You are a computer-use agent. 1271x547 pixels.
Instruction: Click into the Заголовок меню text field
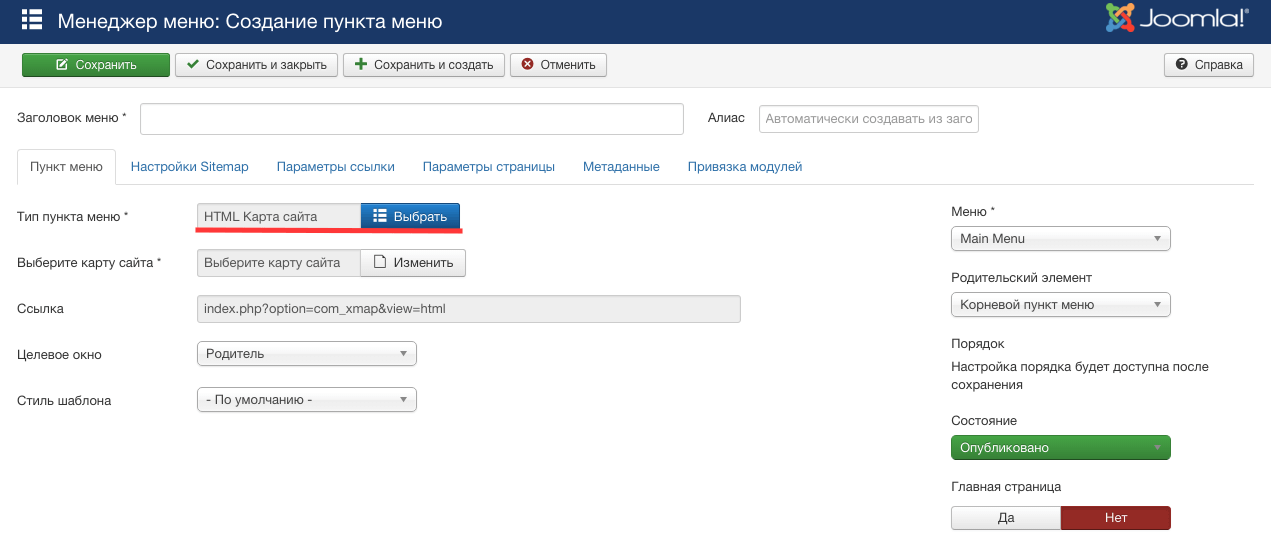tap(411, 118)
